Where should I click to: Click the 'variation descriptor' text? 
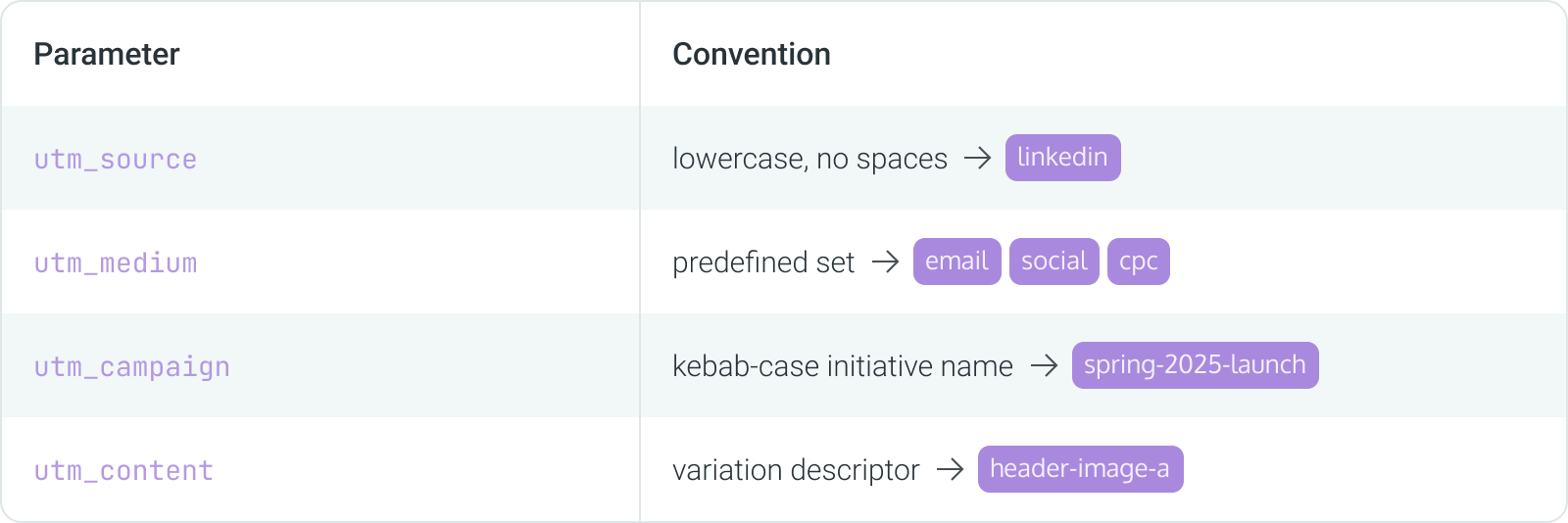(797, 469)
